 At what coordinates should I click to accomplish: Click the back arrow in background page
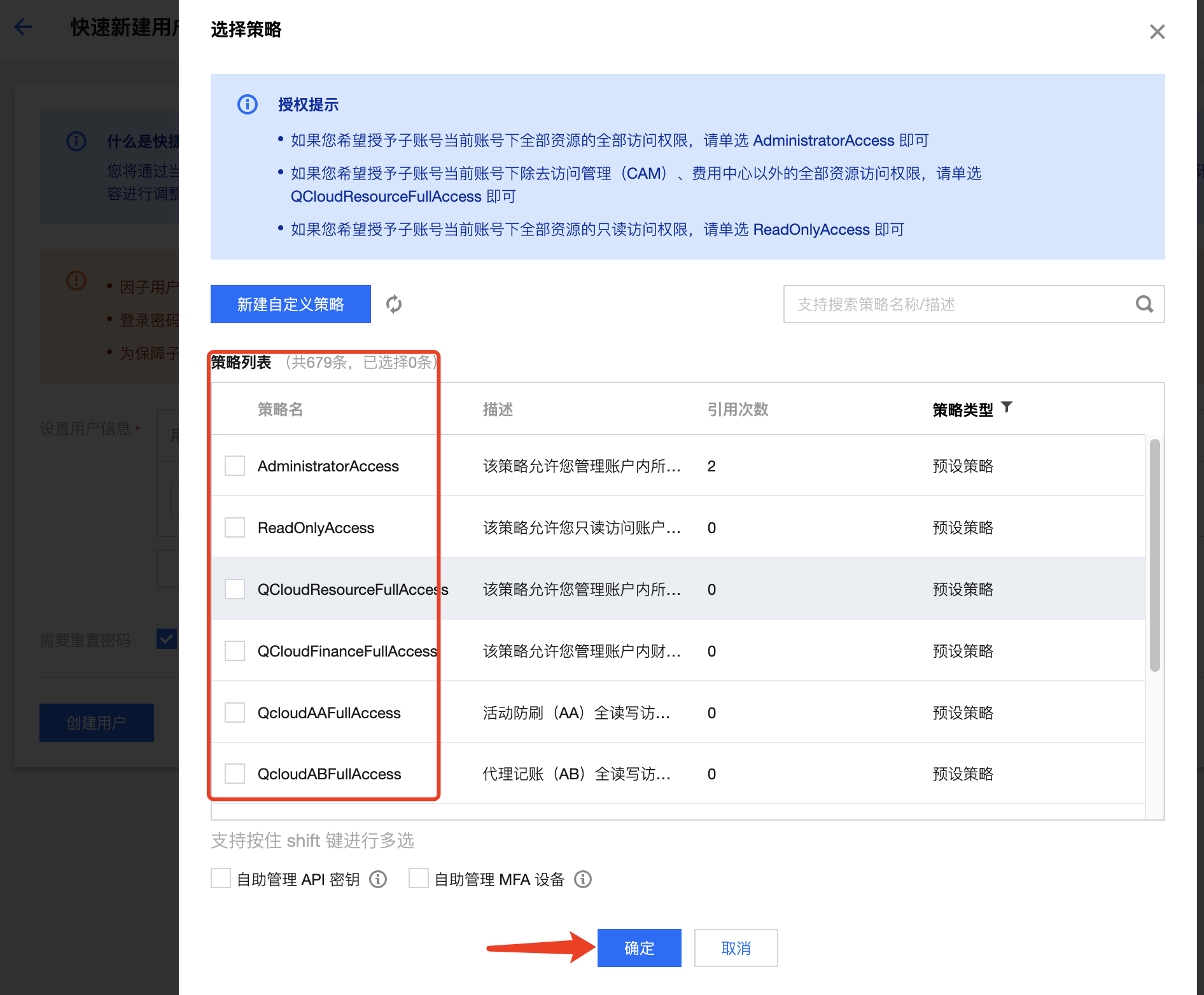(x=24, y=27)
